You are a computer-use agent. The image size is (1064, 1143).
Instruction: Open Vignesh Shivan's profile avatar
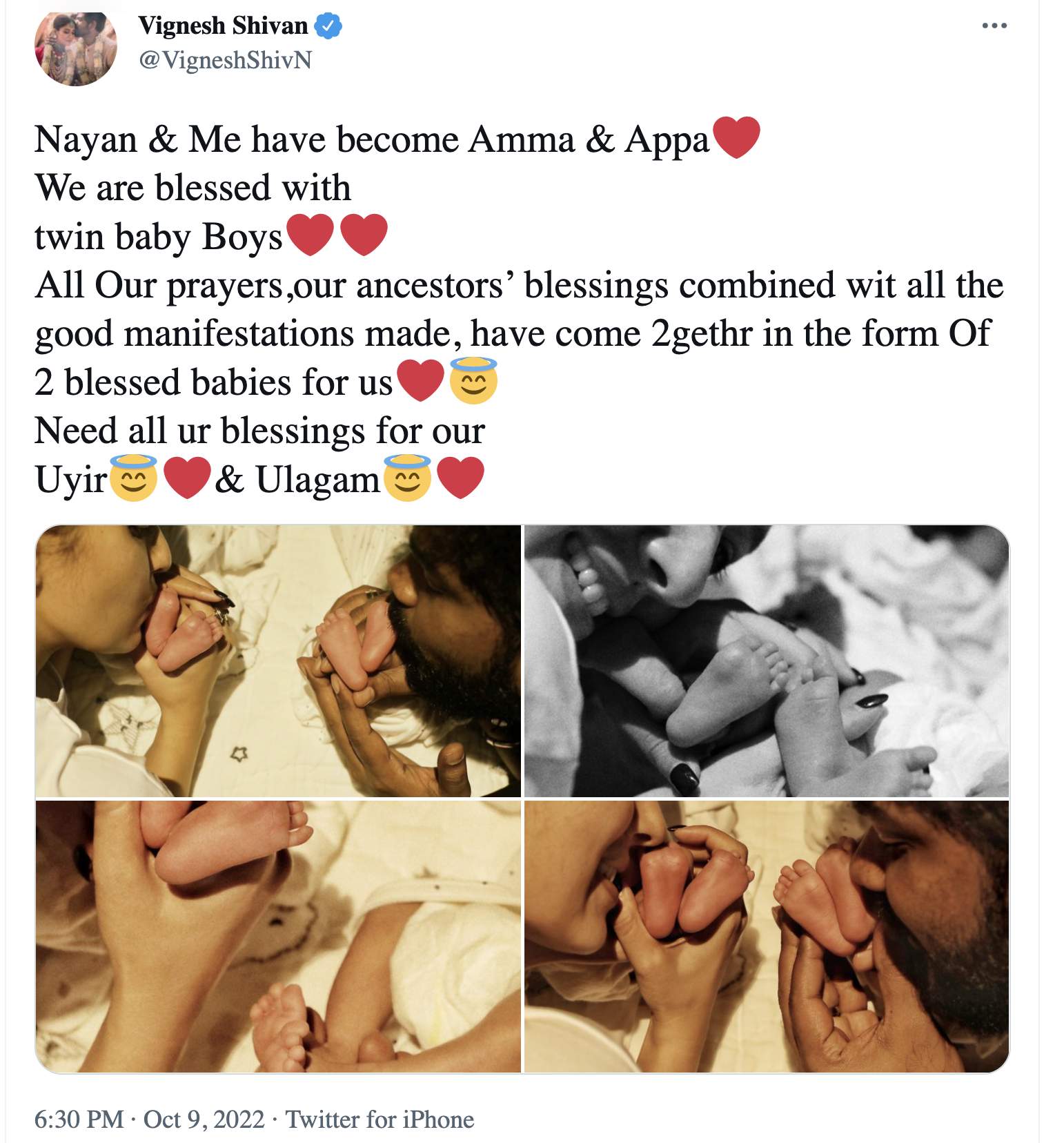click(x=76, y=46)
